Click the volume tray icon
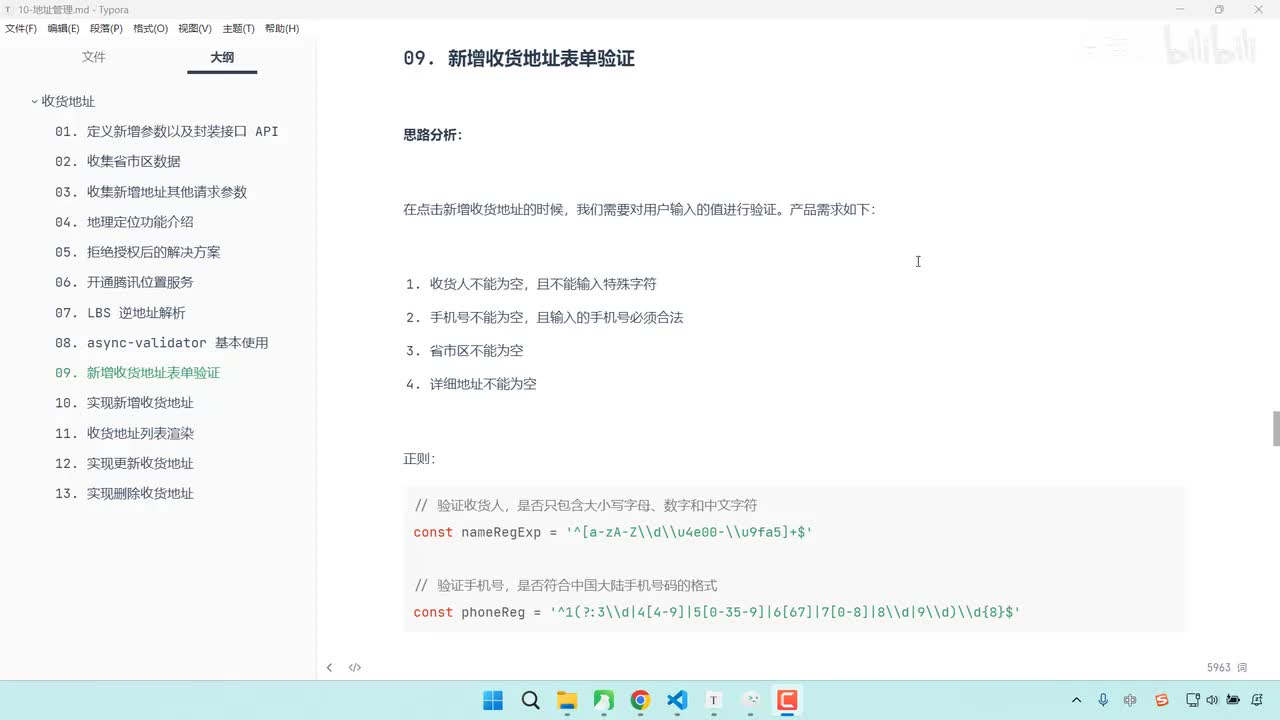The height and width of the screenshot is (720, 1280). (x=1213, y=700)
